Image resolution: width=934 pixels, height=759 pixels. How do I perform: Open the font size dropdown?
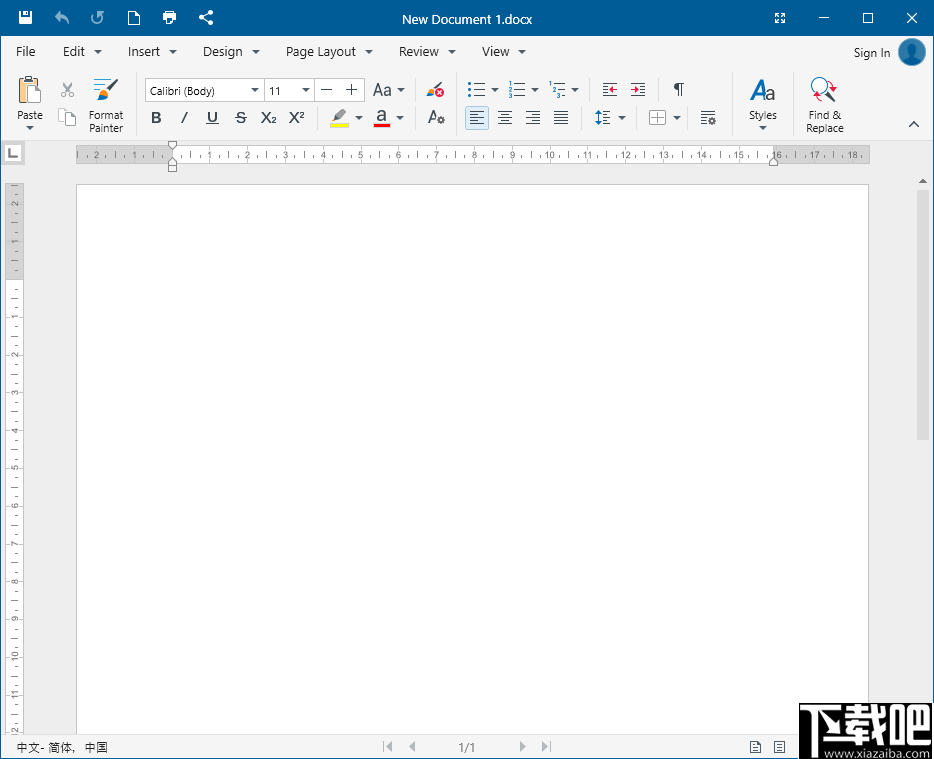tap(305, 89)
